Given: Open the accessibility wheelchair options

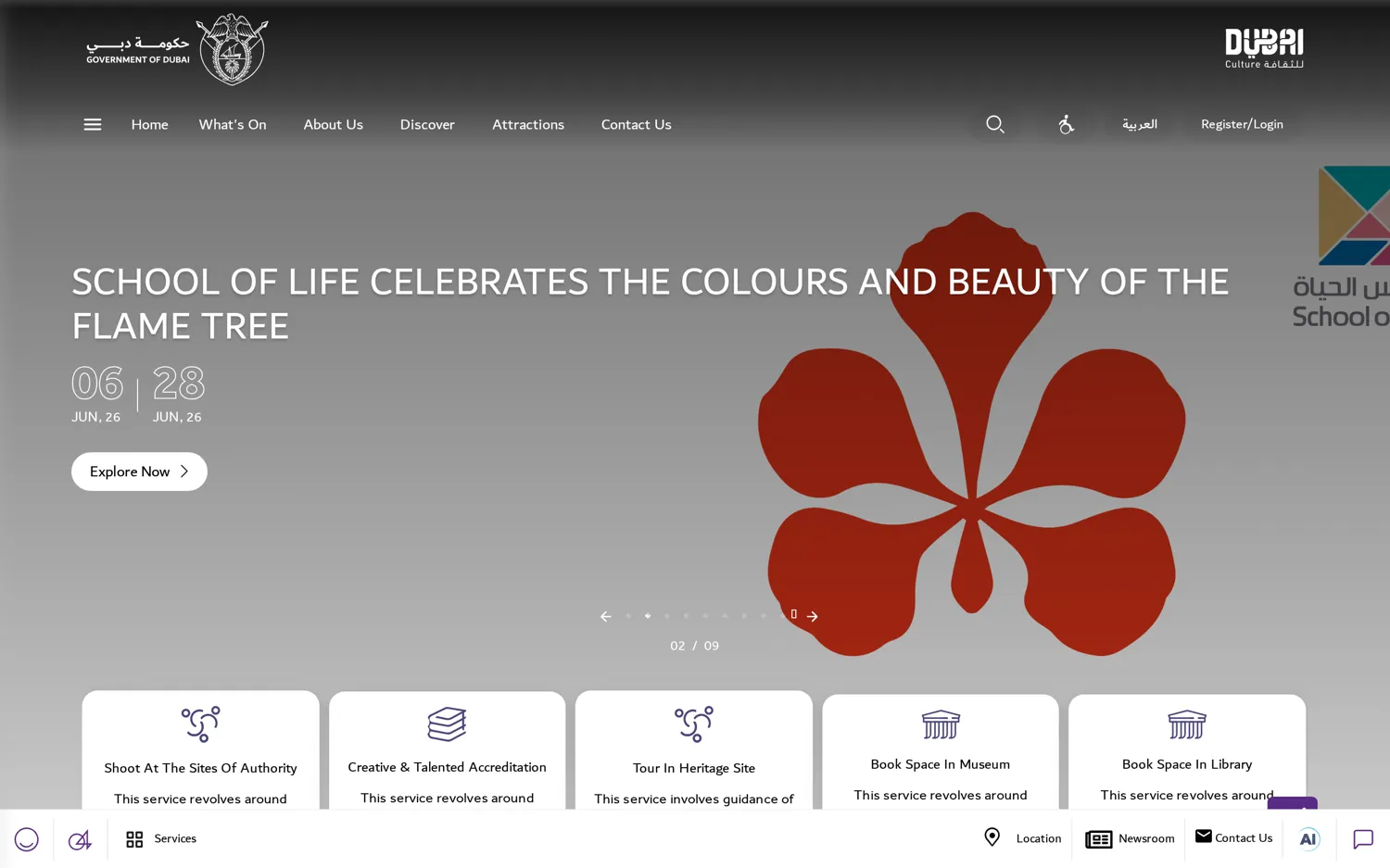Looking at the screenshot, I should tap(1067, 124).
